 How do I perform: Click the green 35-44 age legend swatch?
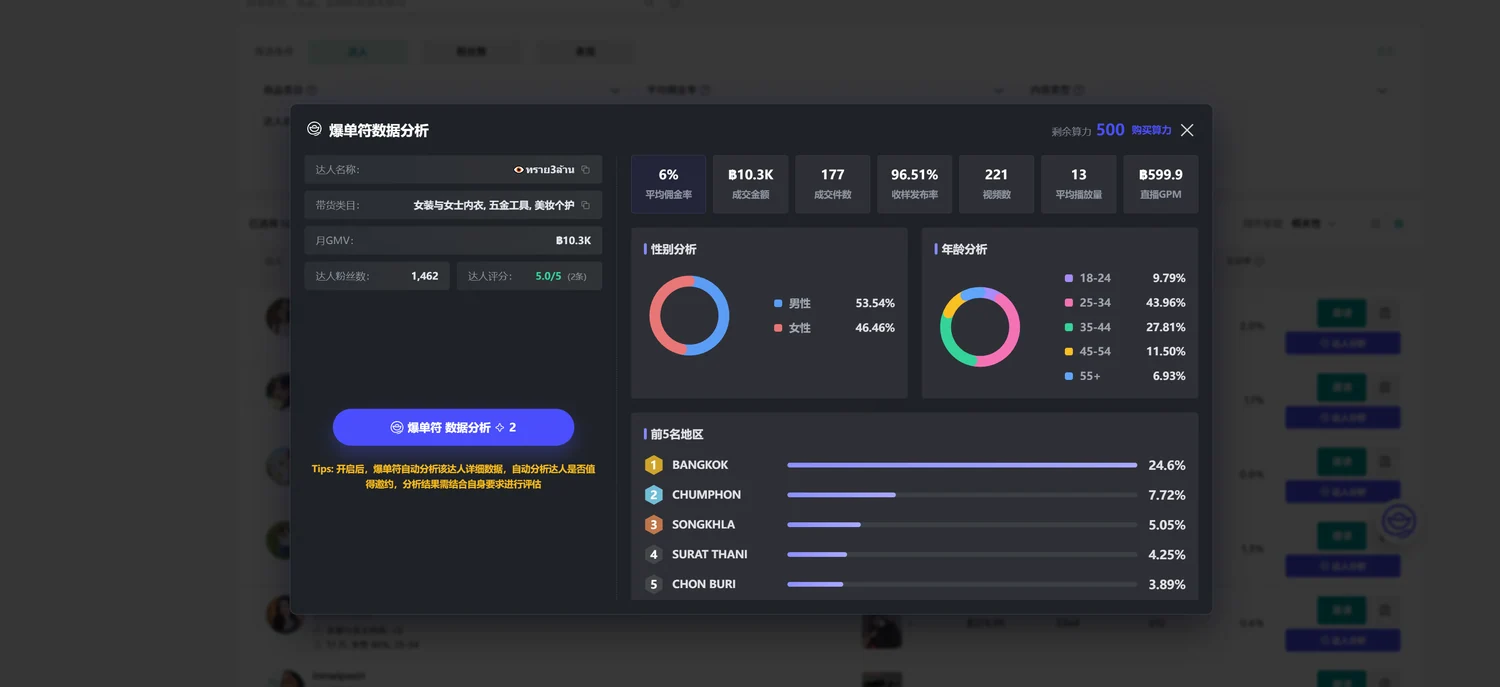pos(1069,327)
